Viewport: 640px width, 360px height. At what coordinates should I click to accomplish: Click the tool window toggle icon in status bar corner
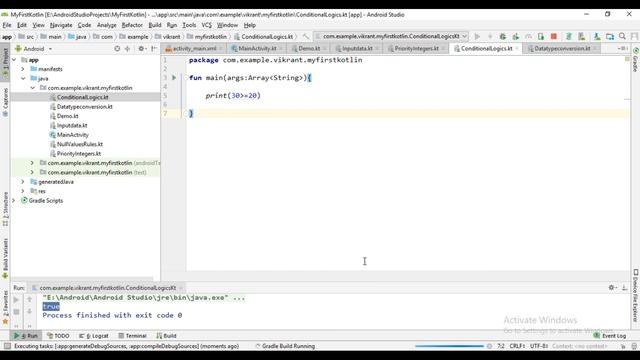(x=7, y=346)
